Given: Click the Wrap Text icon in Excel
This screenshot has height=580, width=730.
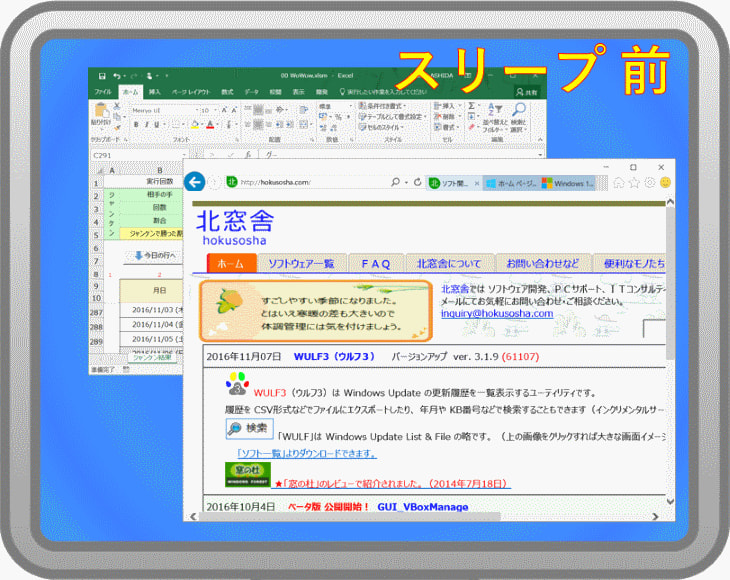Looking at the screenshot, I should click(x=304, y=110).
